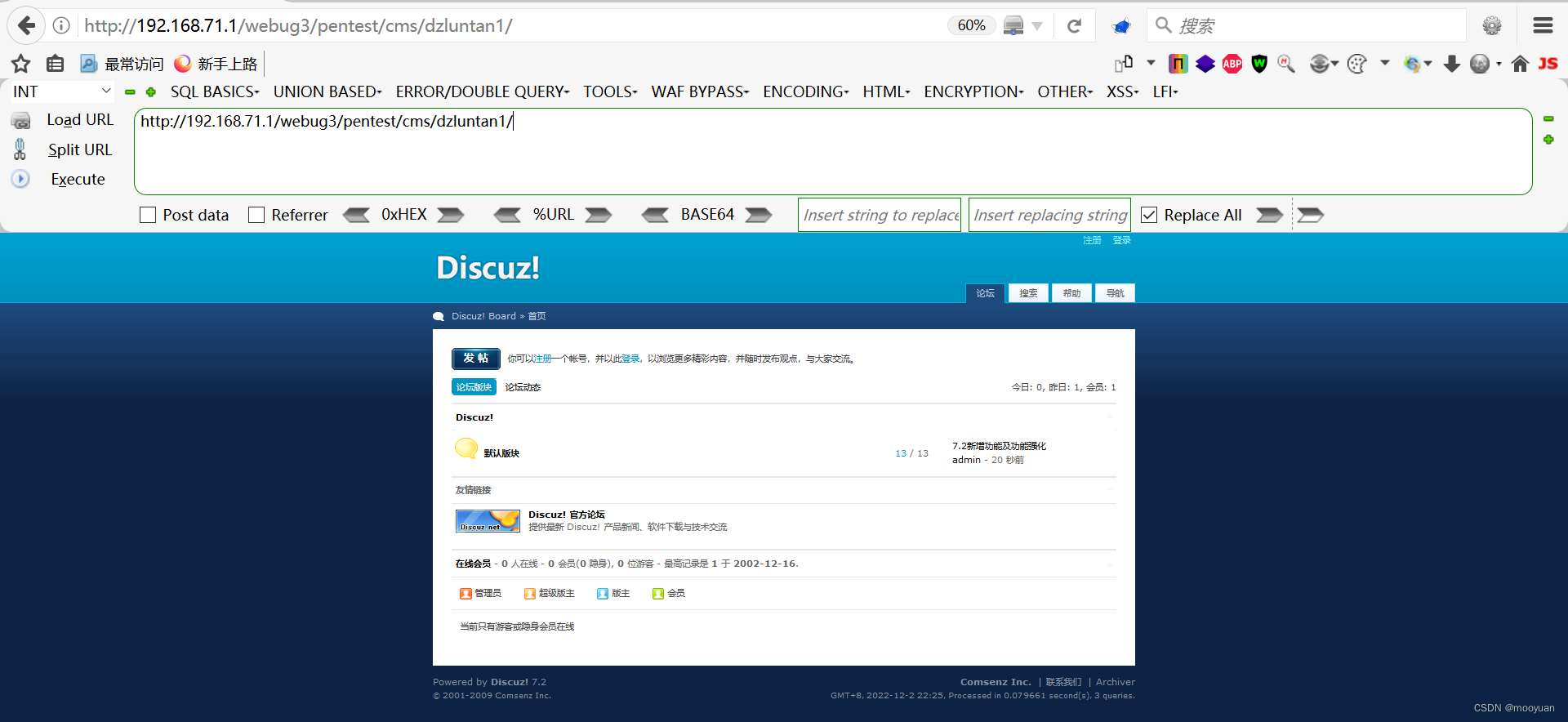The width and height of the screenshot is (1568, 722).
Task: Open dropdown arrow beside copy pages icon
Action: pos(1151,63)
